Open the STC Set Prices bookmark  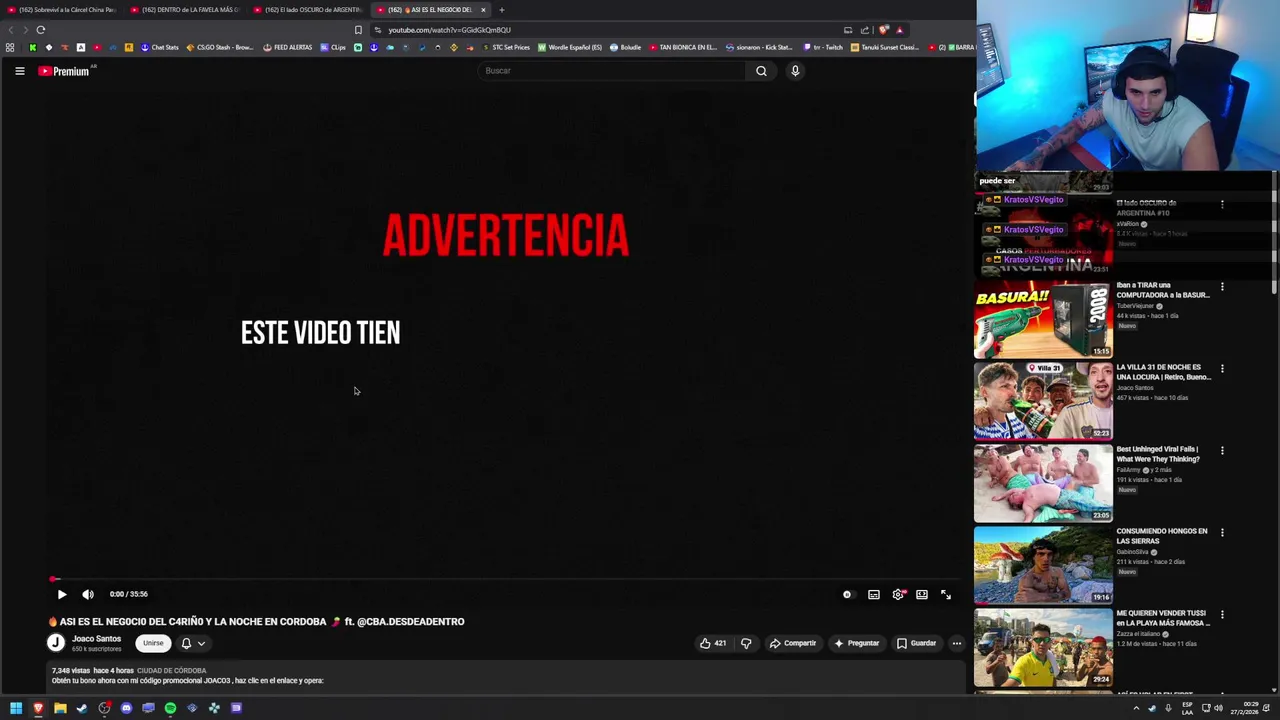[506, 47]
